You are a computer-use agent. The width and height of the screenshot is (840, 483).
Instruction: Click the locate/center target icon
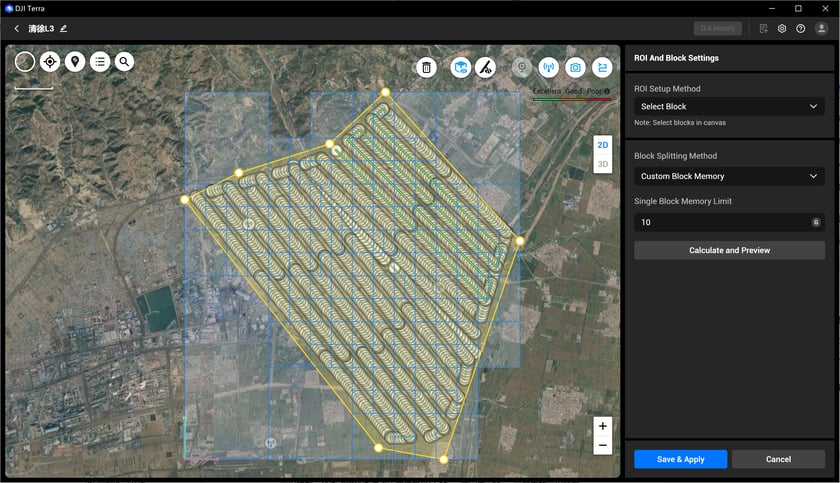(50, 62)
